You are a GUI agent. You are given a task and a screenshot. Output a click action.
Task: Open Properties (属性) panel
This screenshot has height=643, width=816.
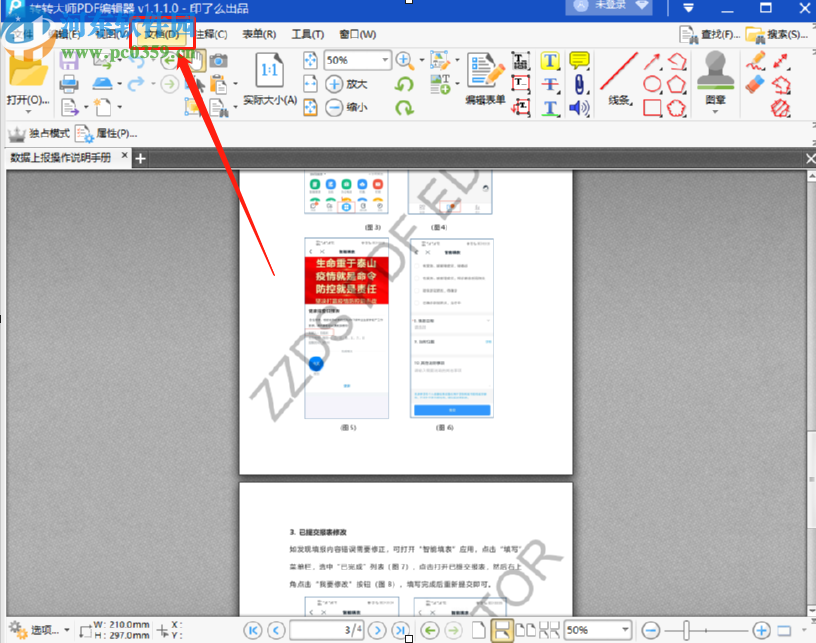coord(106,134)
